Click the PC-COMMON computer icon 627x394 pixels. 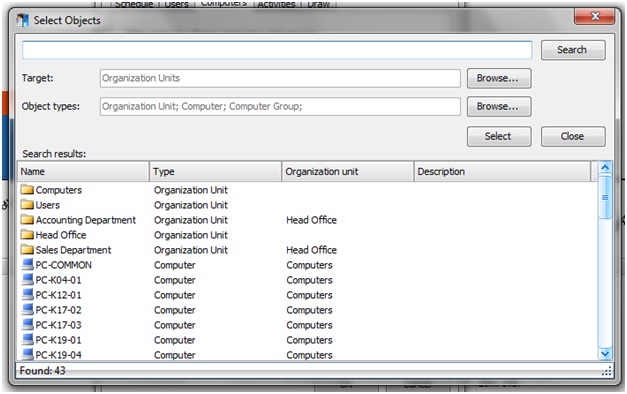[27, 265]
